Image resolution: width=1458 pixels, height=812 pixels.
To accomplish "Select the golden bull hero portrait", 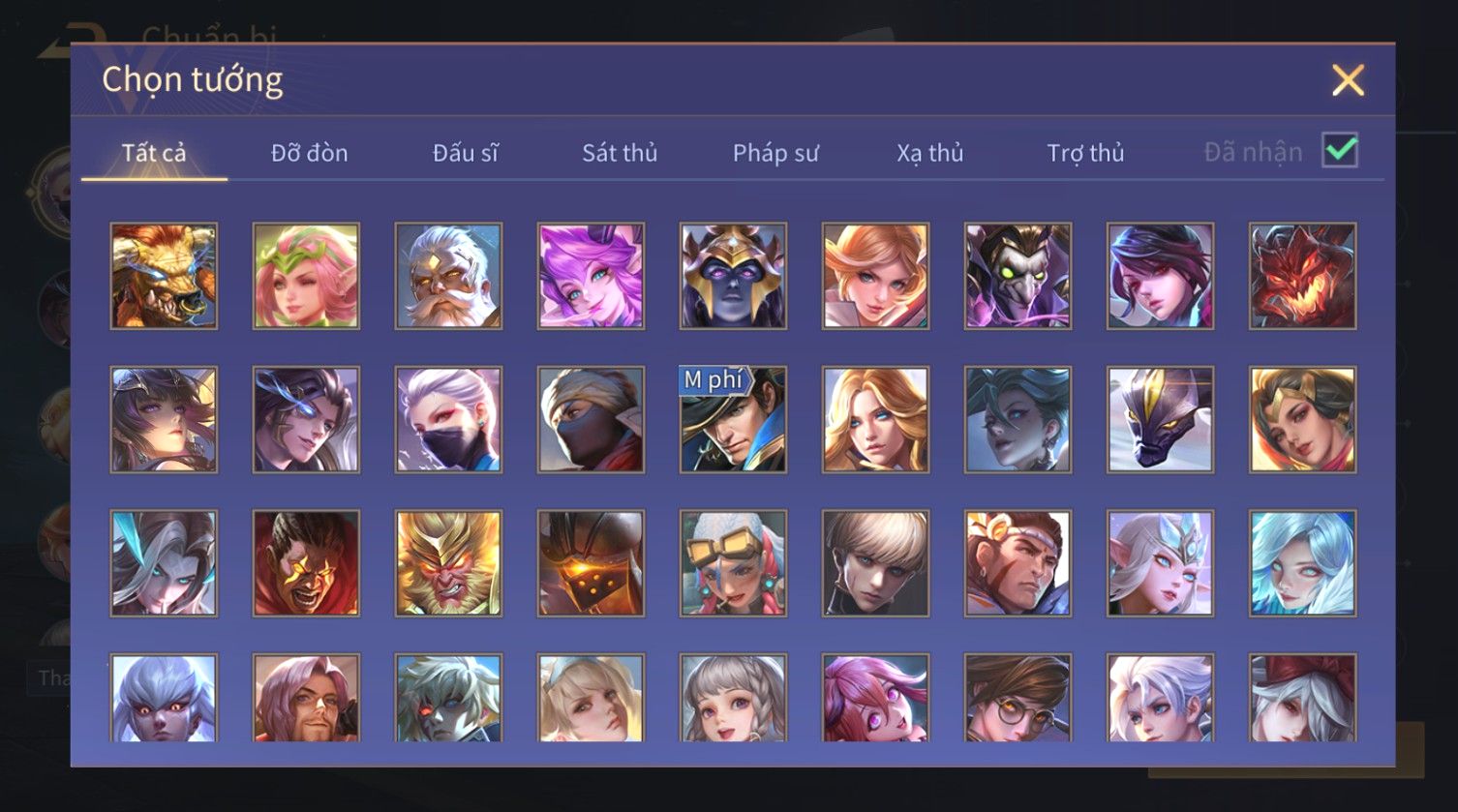I will 164,276.
